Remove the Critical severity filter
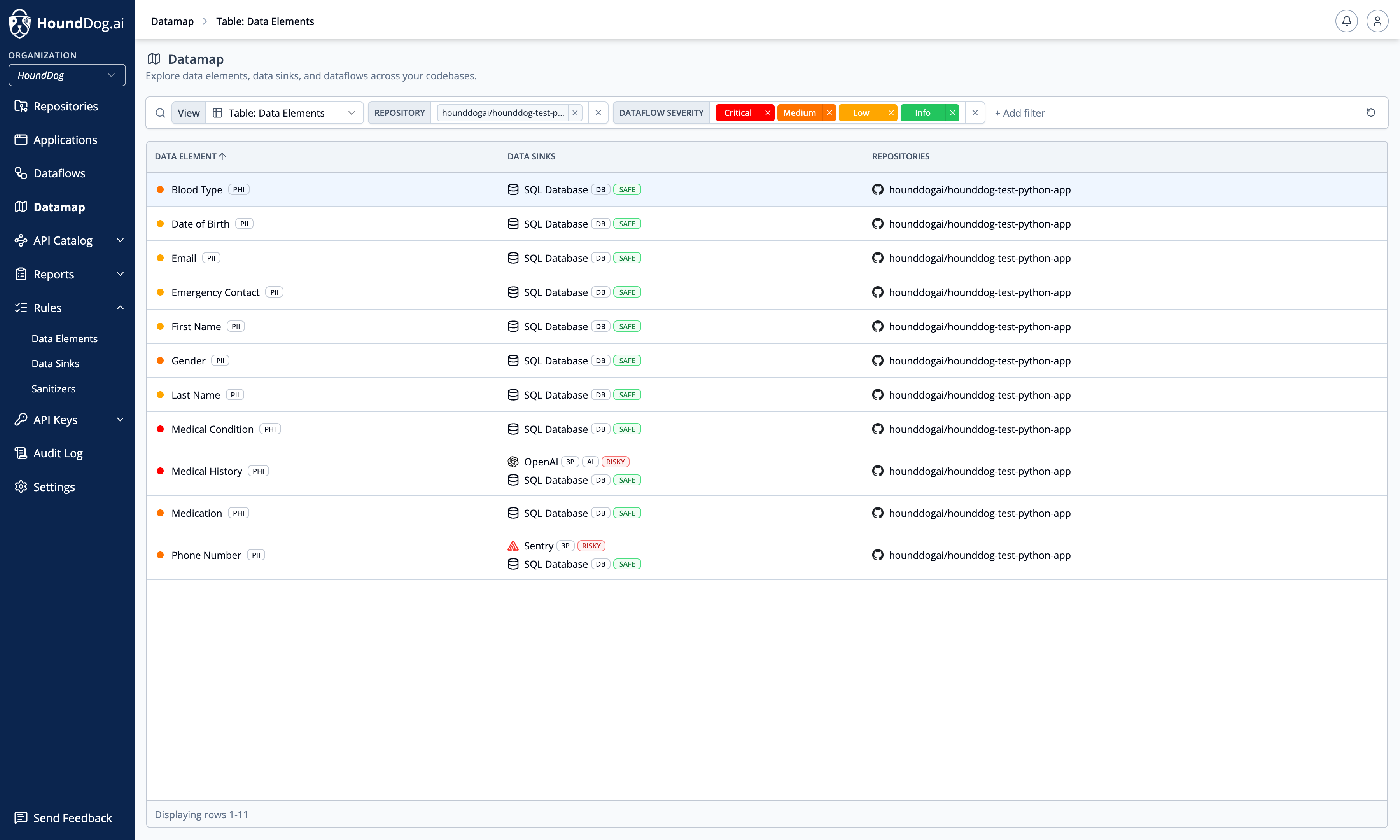 [x=767, y=113]
